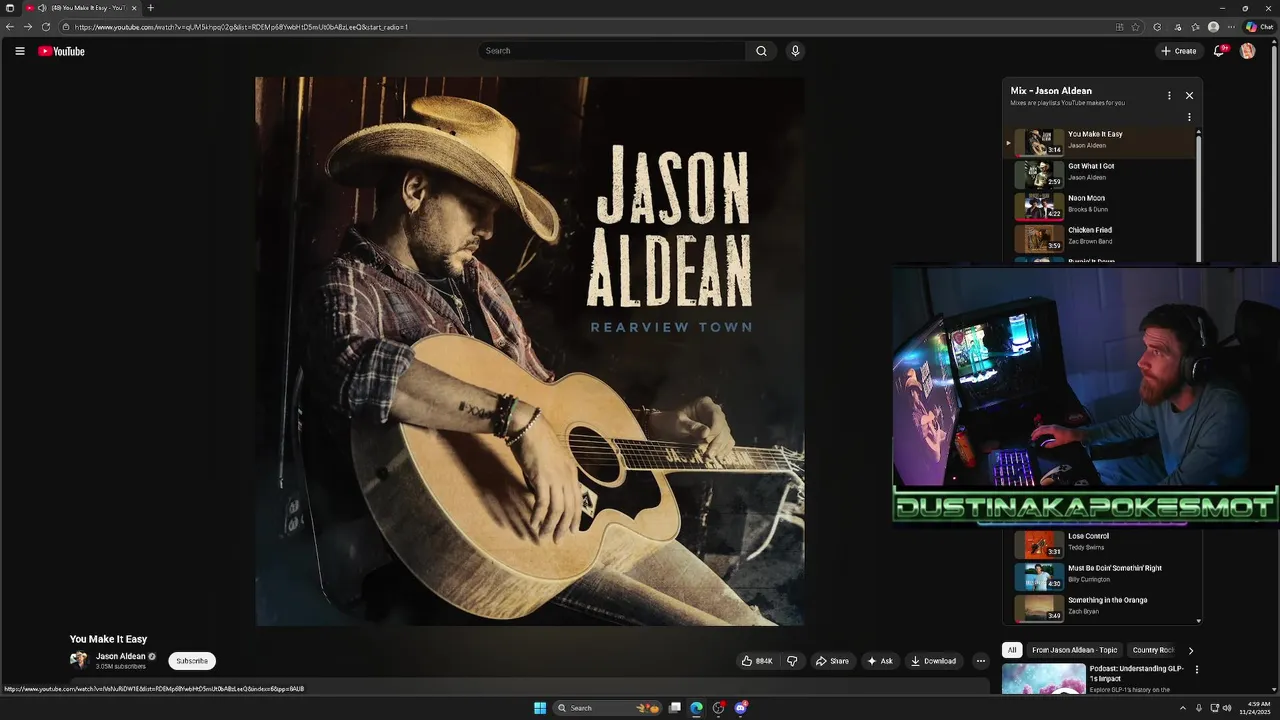The image size is (1280, 720).
Task: Mute the tab via speaker icon
Action: tap(42, 8)
